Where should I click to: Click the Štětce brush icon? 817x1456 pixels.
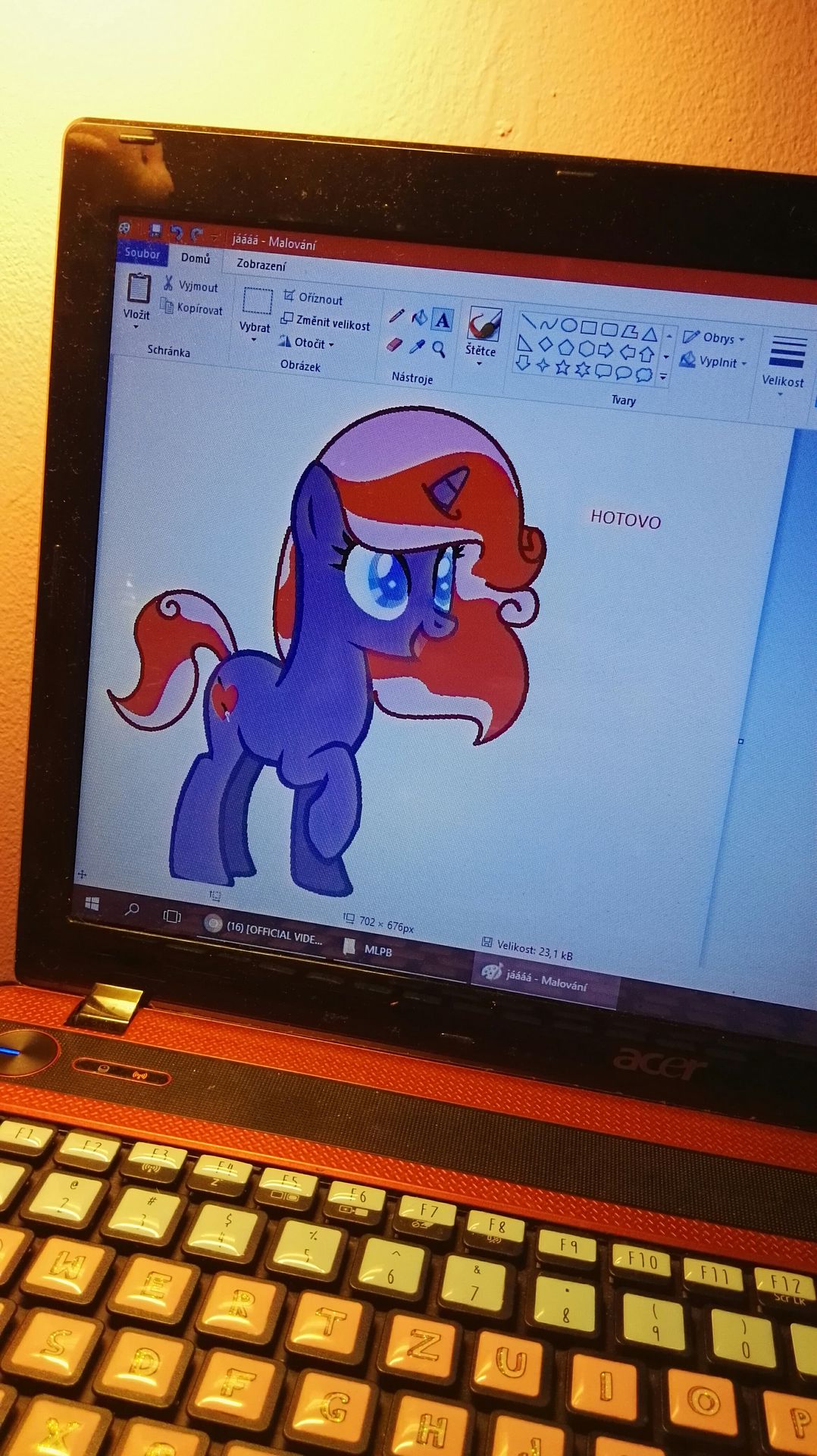484,324
